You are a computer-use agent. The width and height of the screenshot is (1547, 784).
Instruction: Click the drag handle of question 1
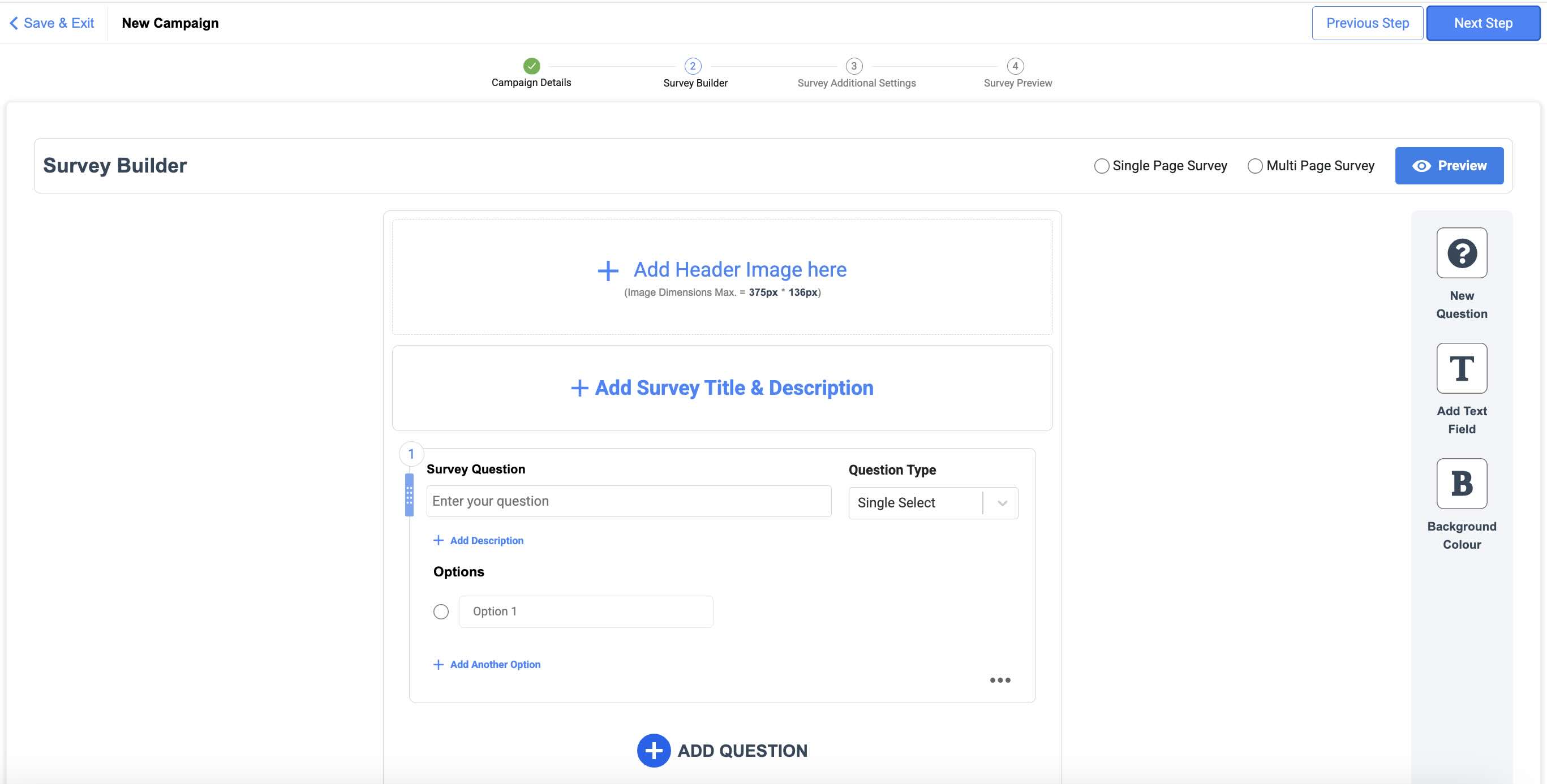point(409,494)
